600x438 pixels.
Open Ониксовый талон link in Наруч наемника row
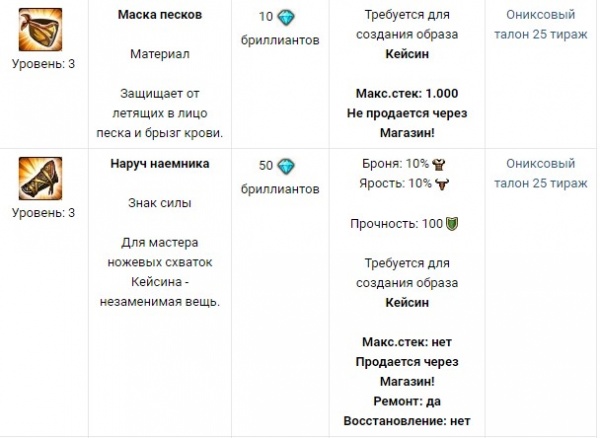(x=541, y=174)
